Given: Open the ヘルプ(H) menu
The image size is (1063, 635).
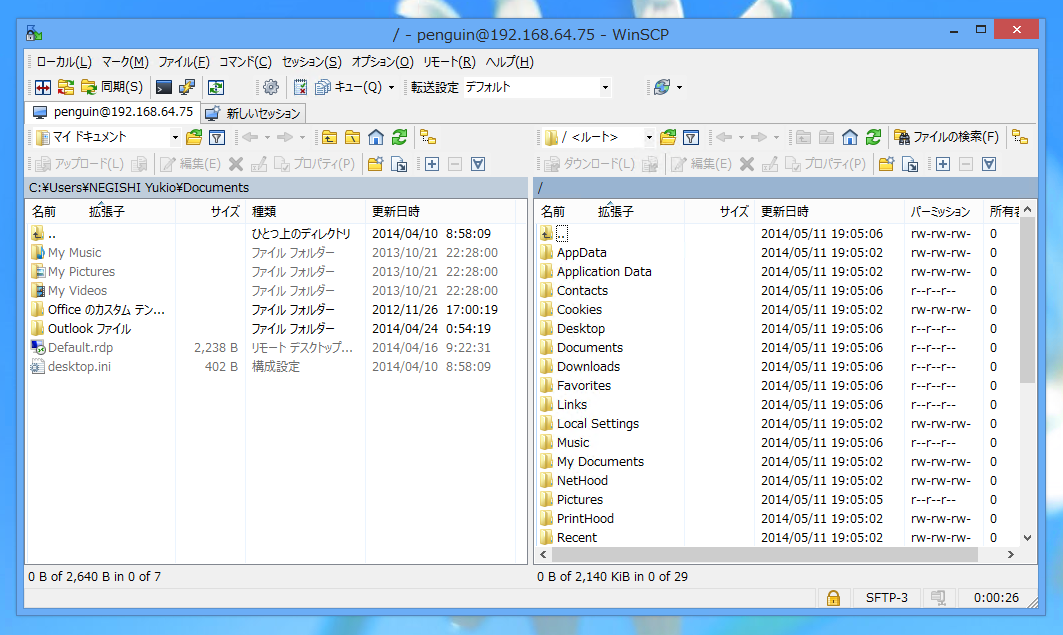Looking at the screenshot, I should tap(509, 62).
